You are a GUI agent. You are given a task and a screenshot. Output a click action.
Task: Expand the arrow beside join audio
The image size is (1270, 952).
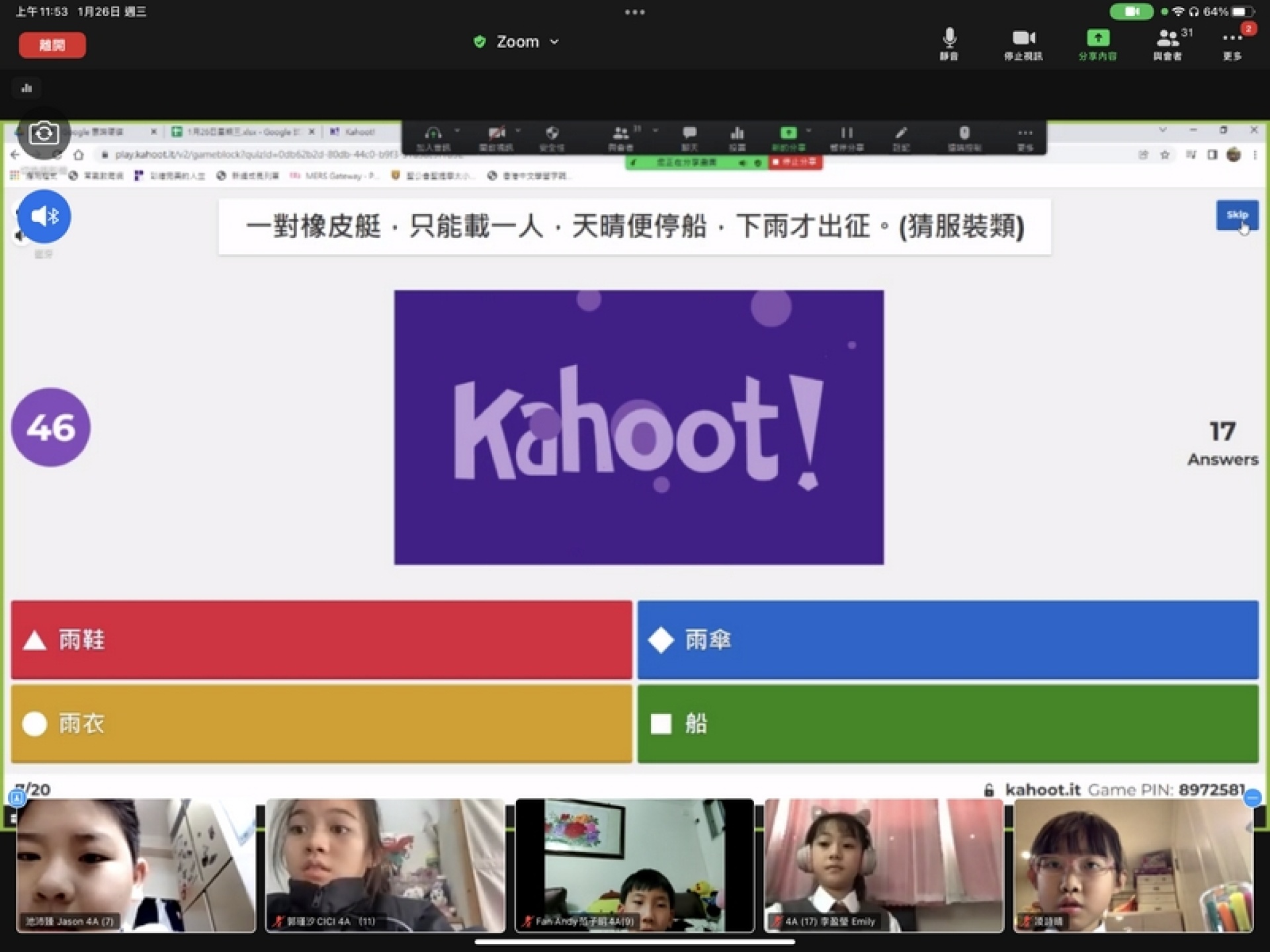[457, 130]
